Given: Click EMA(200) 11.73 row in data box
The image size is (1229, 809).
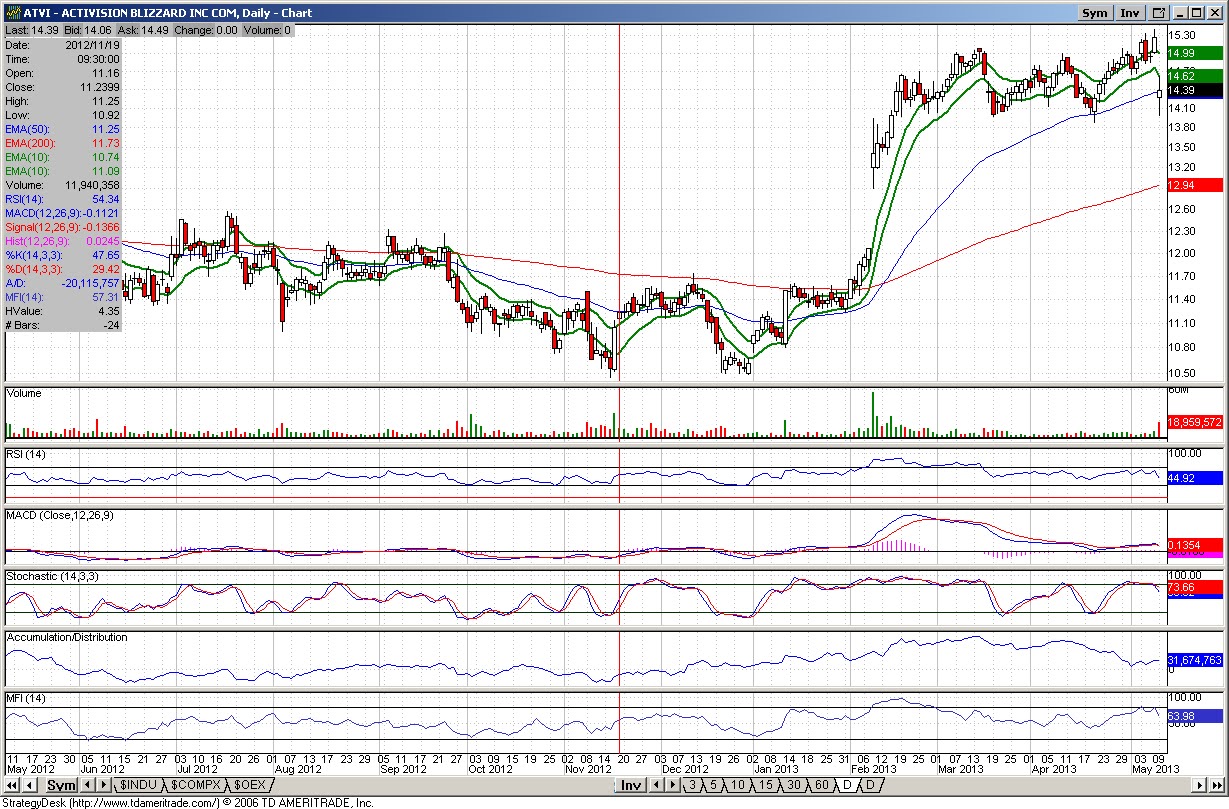Looking at the screenshot, I should click(62, 143).
